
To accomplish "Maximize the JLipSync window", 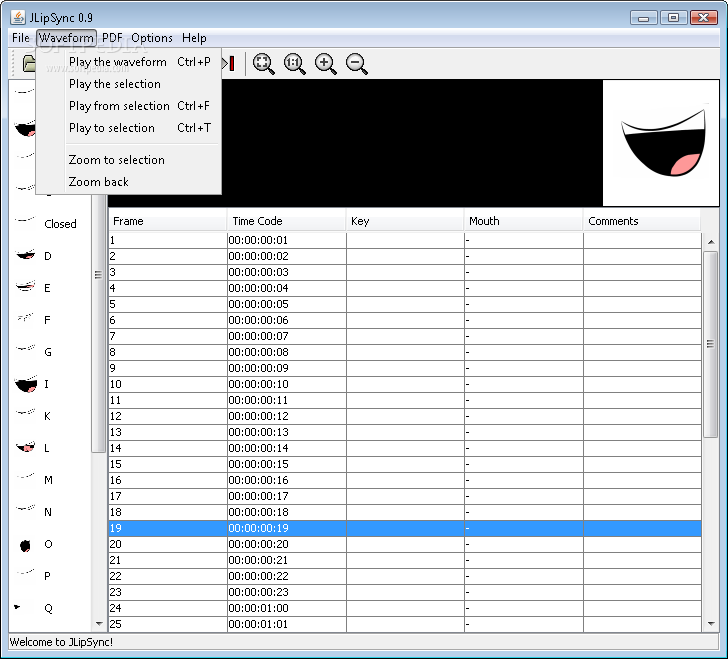I will point(673,18).
